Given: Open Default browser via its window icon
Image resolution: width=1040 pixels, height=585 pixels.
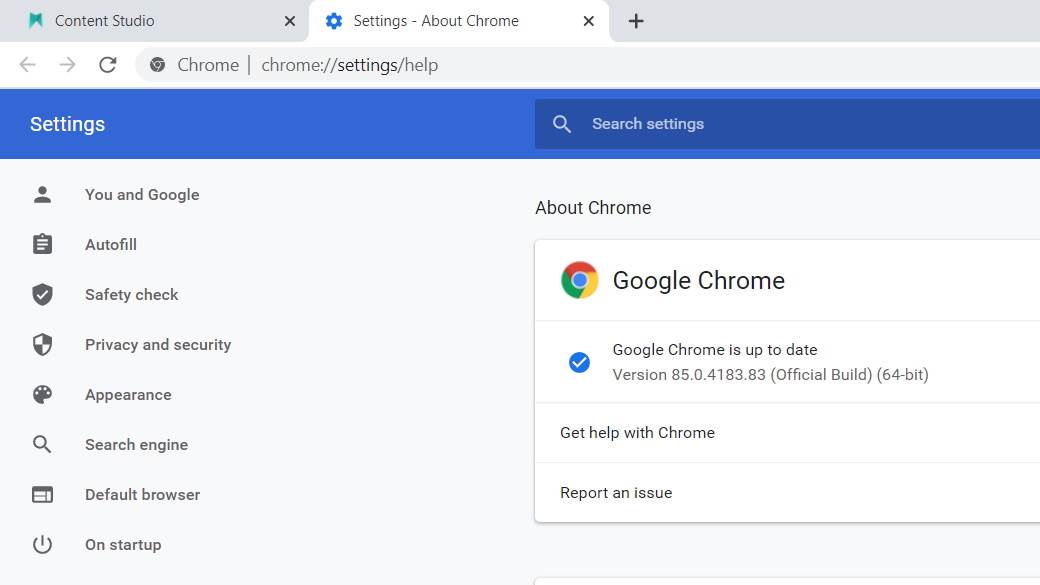Looking at the screenshot, I should 42,494.
